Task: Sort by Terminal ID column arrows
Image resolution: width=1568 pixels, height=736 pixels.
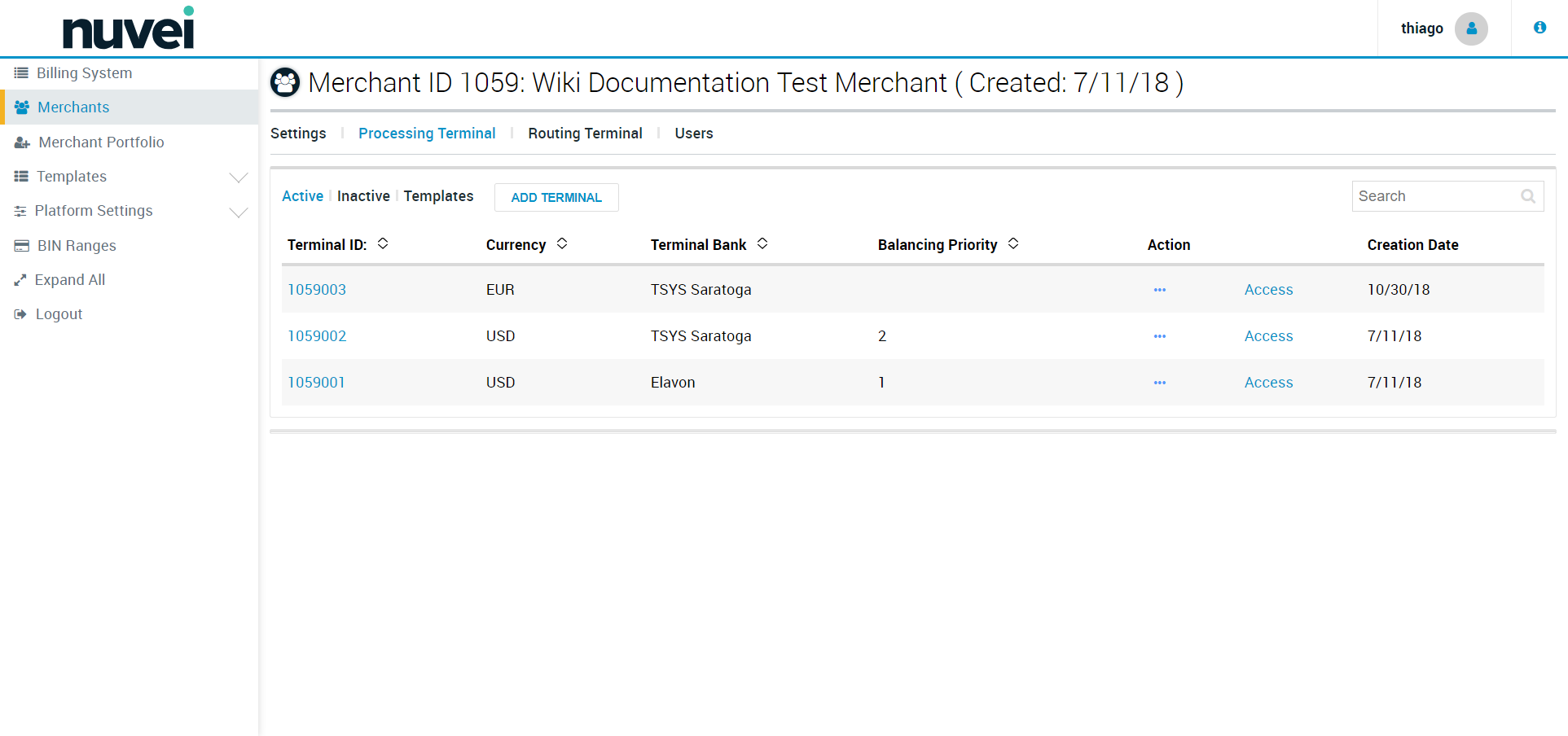Action: pyautogui.click(x=383, y=244)
